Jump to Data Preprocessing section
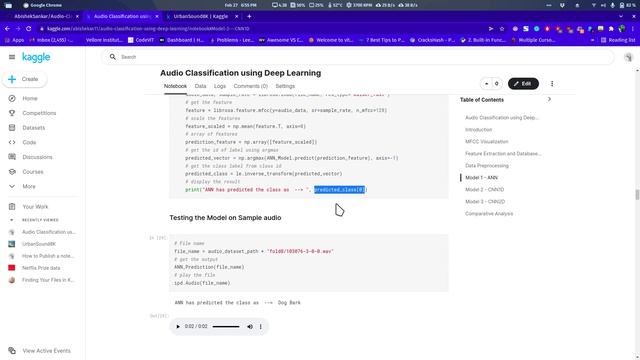The height and width of the screenshot is (360, 640). click(487, 166)
